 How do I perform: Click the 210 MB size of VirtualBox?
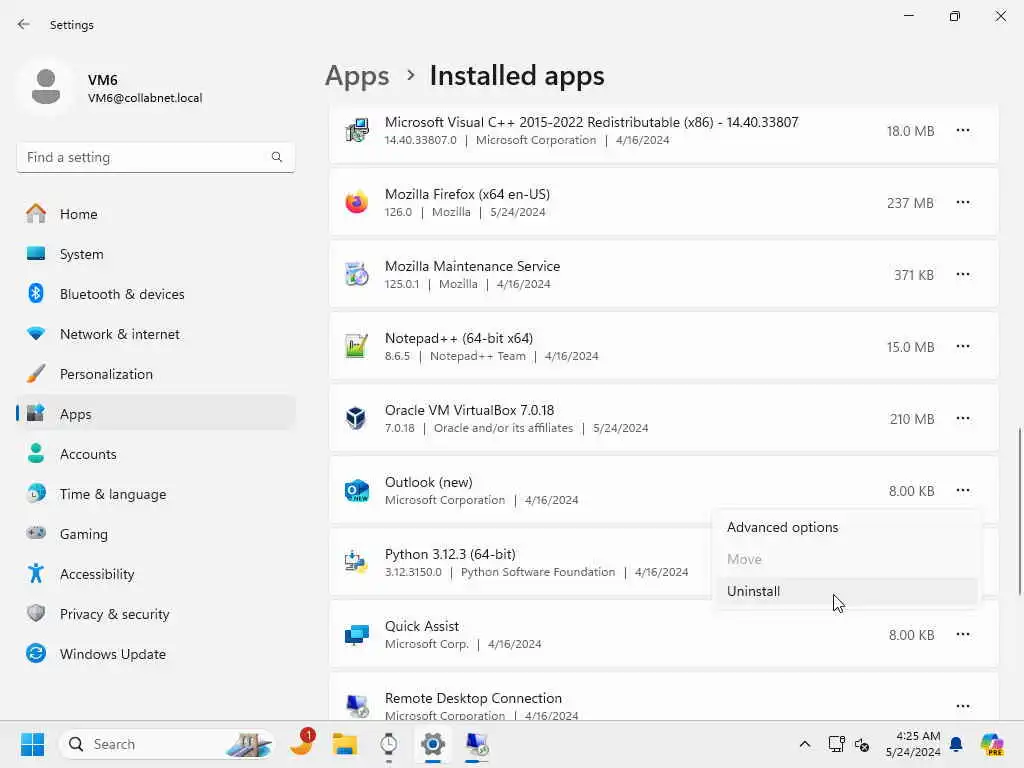[x=912, y=419]
